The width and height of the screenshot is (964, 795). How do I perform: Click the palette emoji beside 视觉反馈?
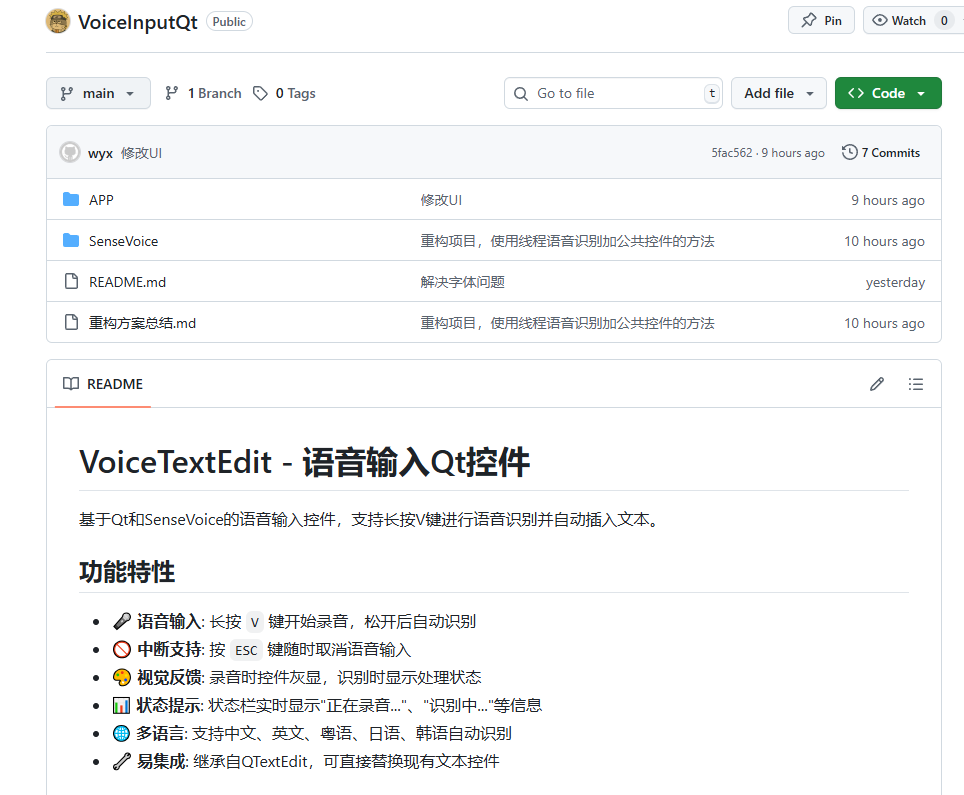tap(122, 678)
